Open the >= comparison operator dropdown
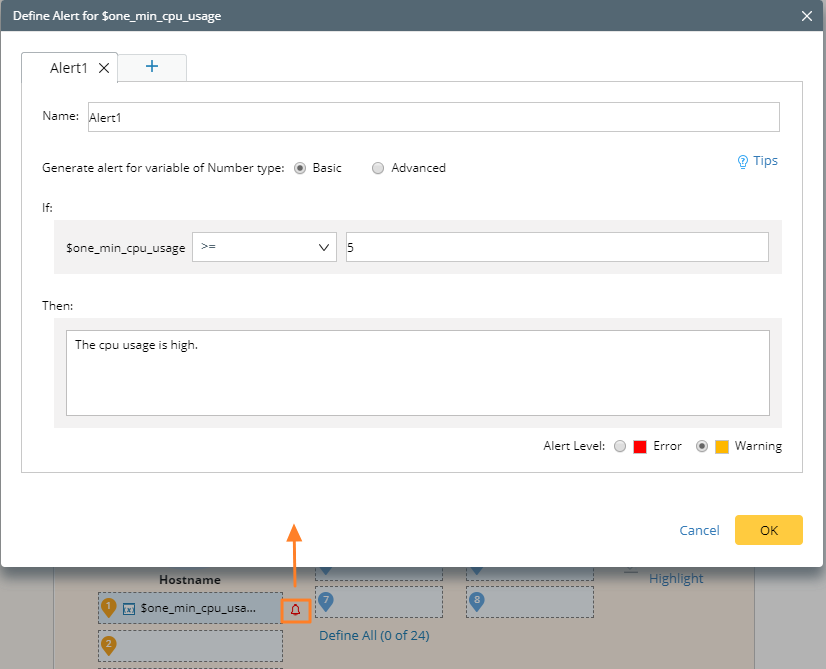 click(264, 247)
